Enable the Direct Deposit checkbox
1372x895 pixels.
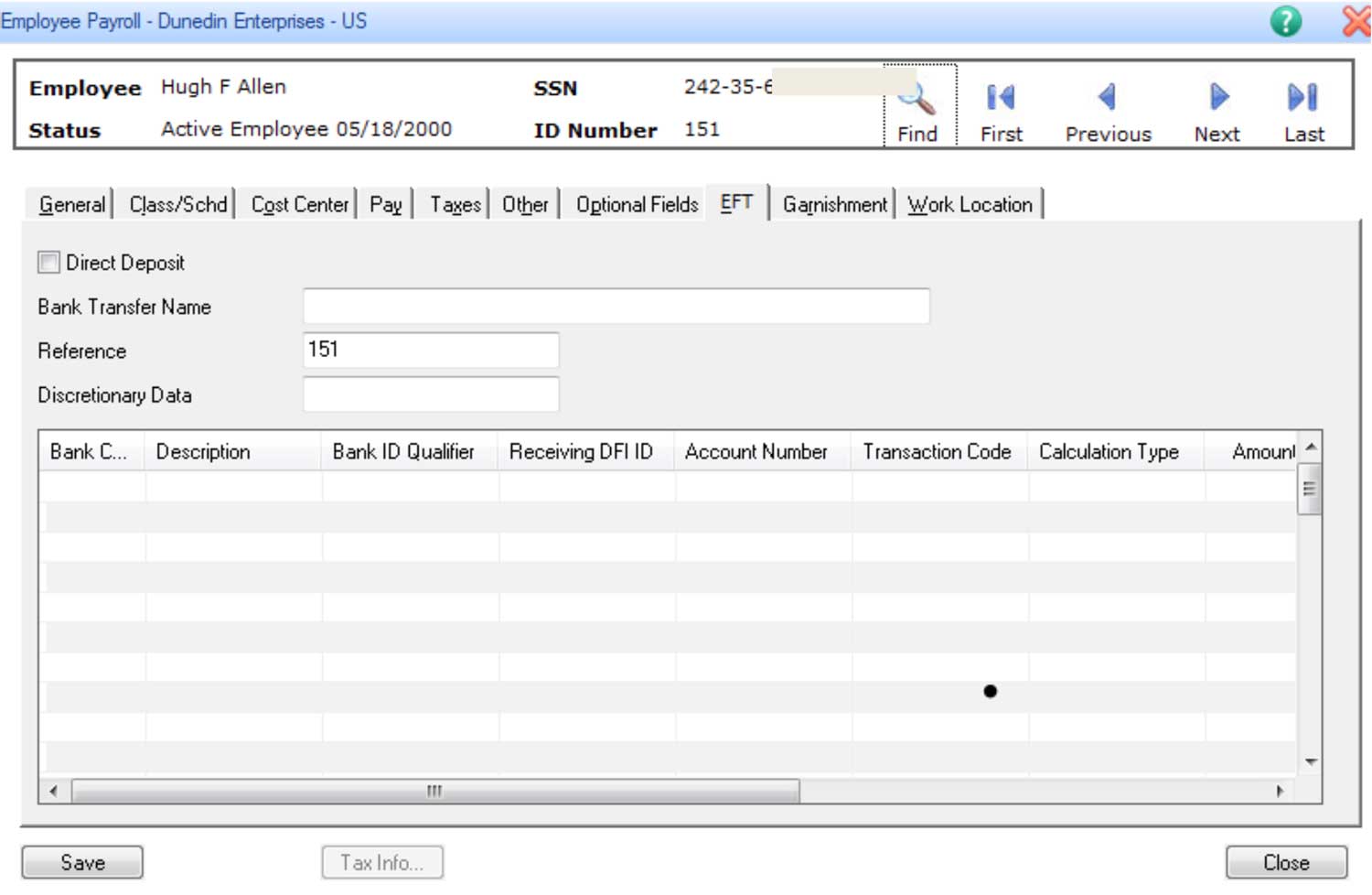pos(48,263)
